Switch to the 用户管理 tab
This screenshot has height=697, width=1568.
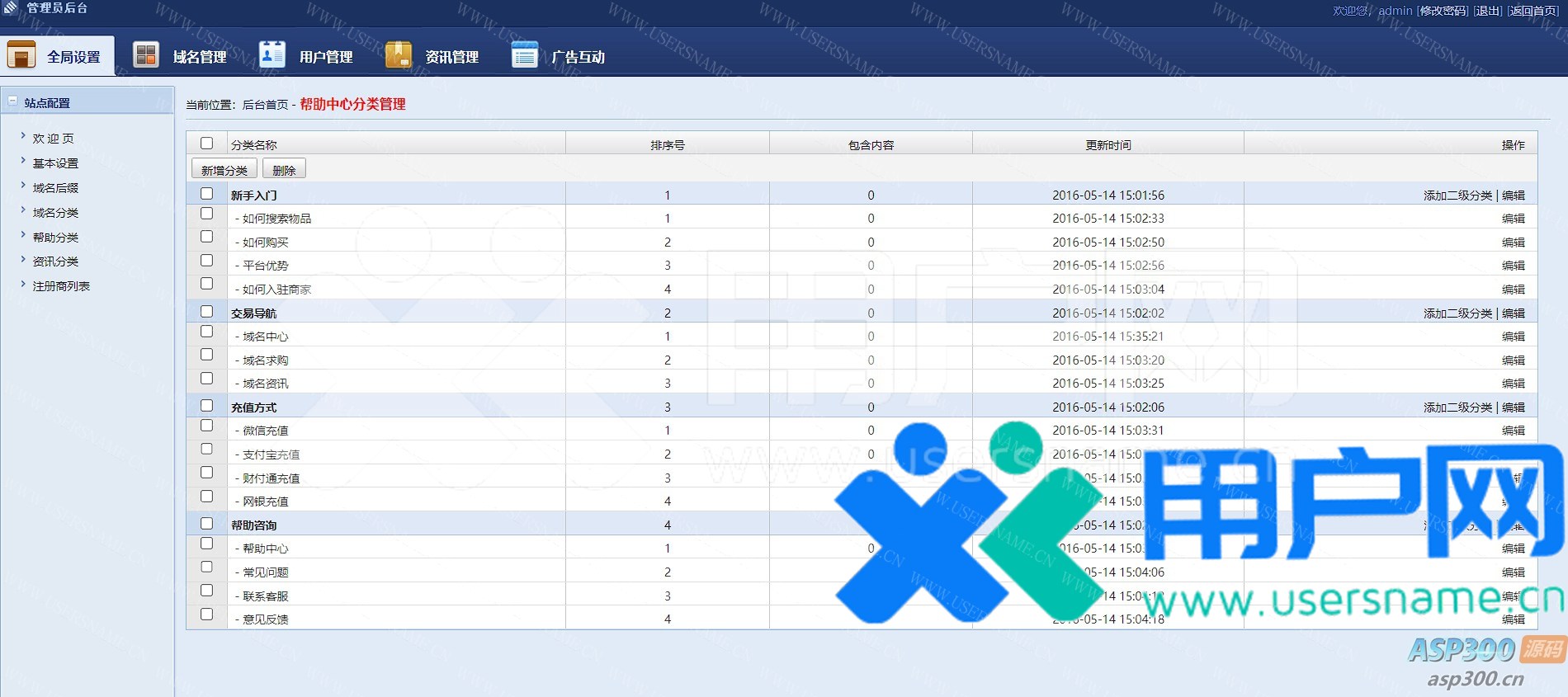326,57
